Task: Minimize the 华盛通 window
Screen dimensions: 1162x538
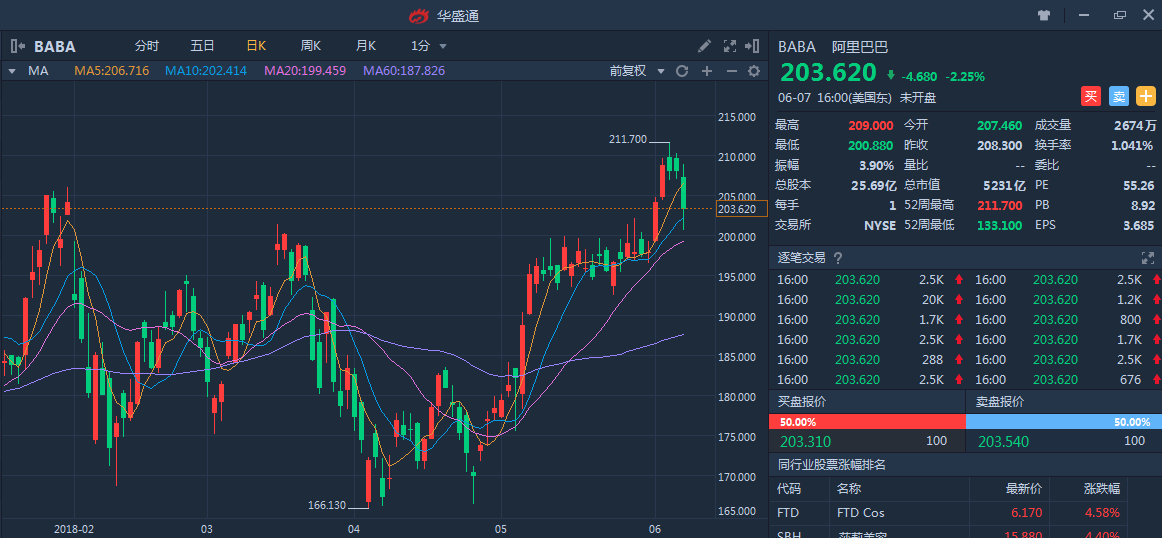Action: (x=1084, y=15)
